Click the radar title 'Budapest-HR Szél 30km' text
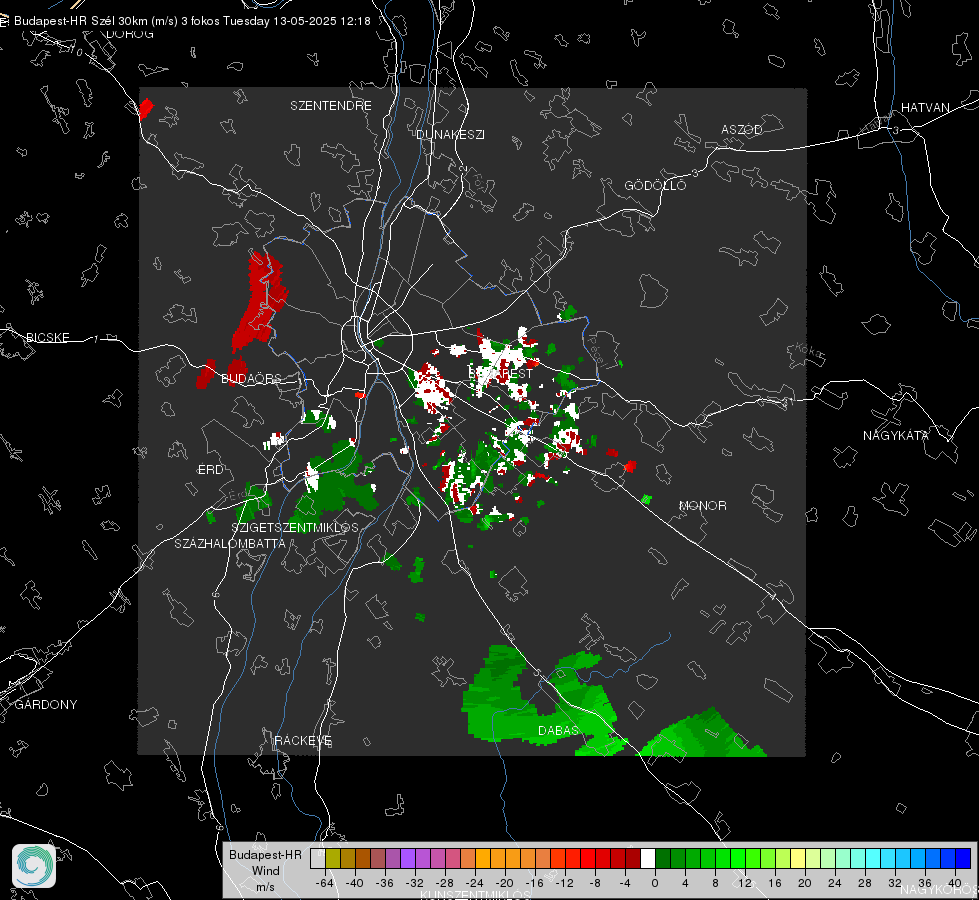Image resolution: width=979 pixels, height=900 pixels. point(81,21)
